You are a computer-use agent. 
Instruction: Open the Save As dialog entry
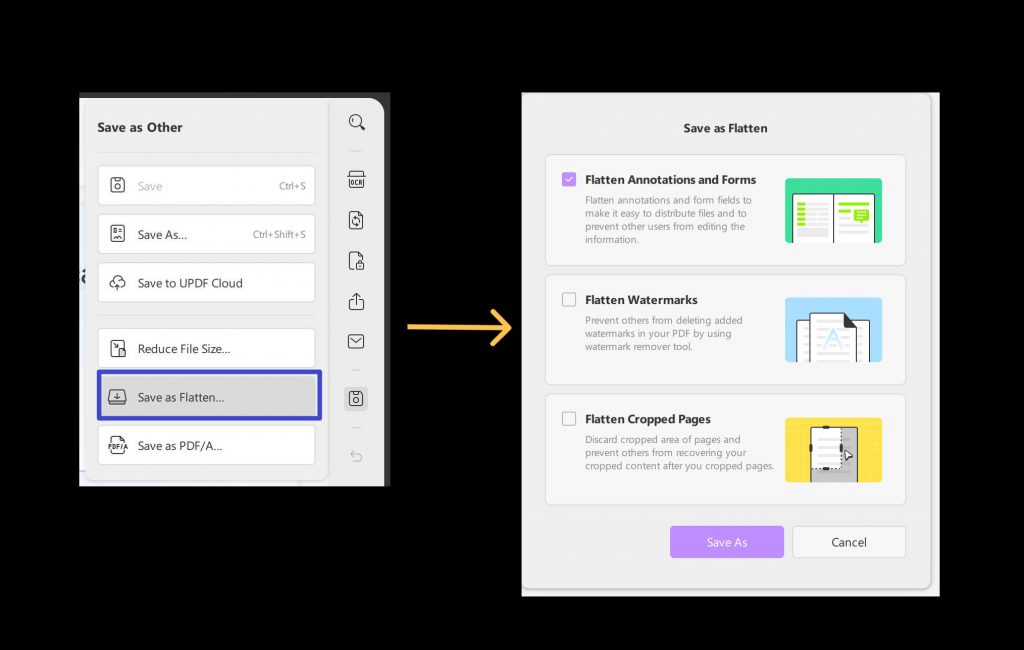[x=207, y=234]
